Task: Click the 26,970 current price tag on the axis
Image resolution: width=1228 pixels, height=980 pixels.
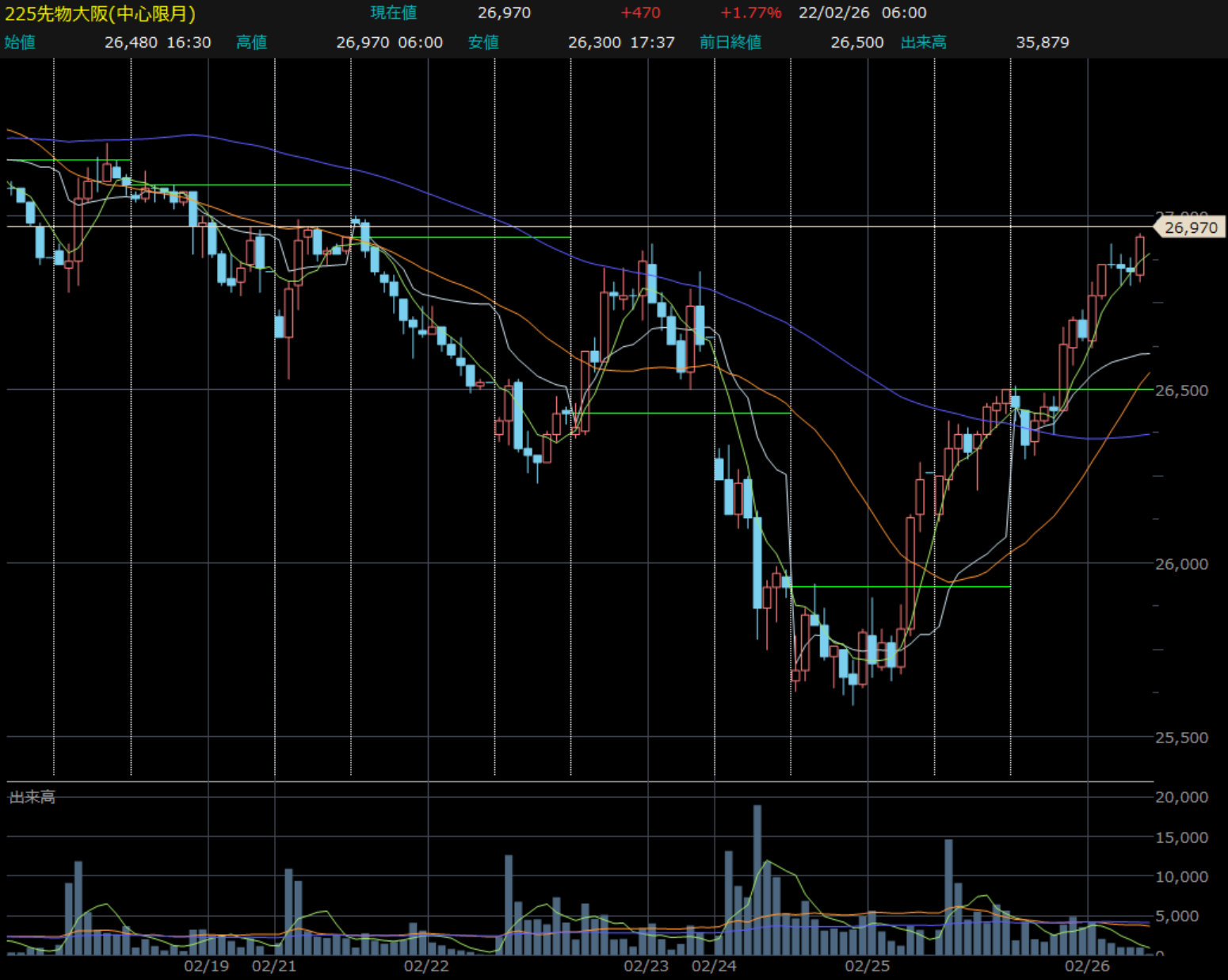Action: pyautogui.click(x=1190, y=227)
